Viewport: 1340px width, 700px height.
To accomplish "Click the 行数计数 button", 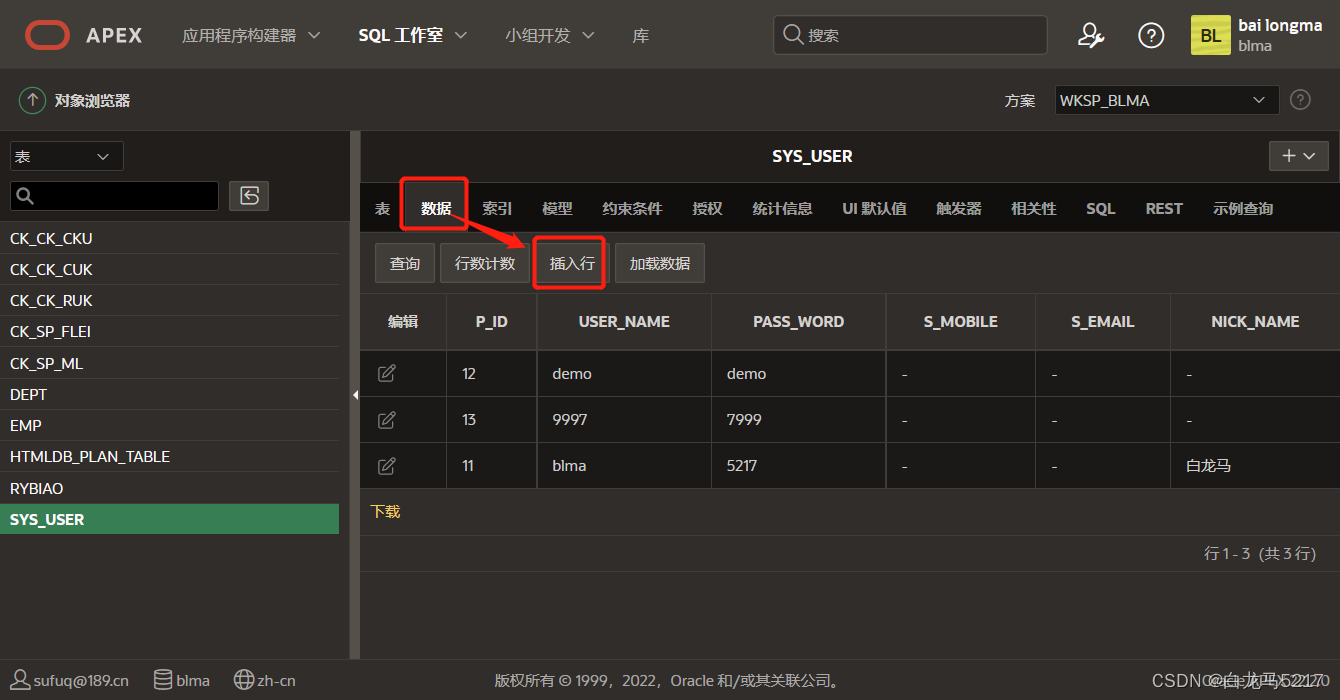I will pyautogui.click(x=485, y=264).
